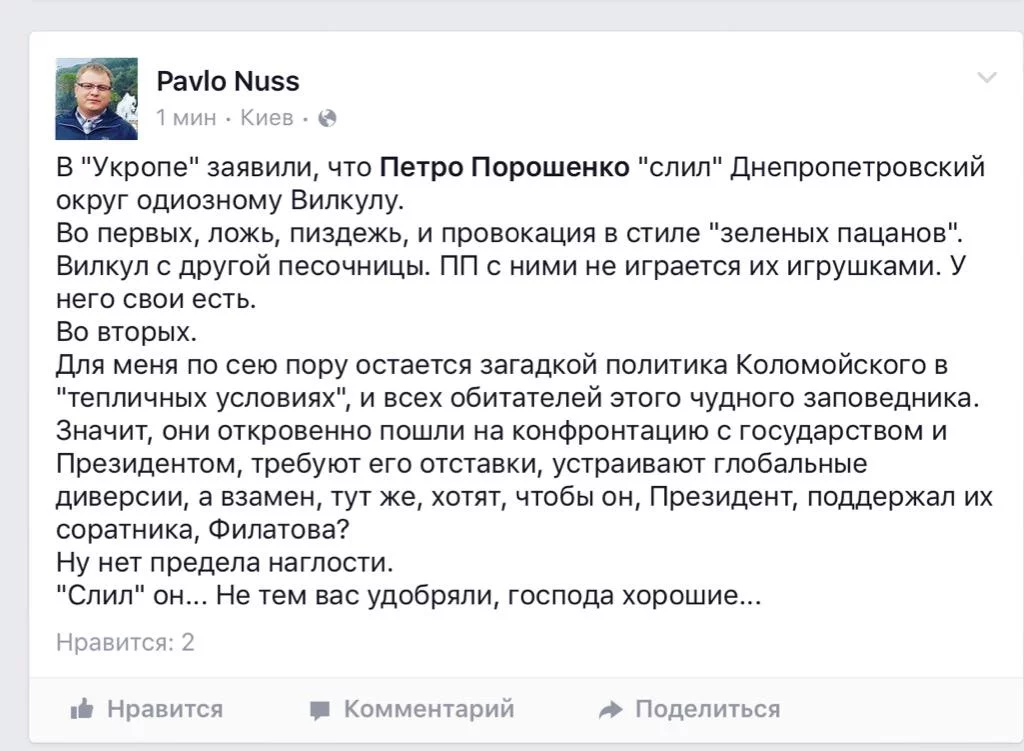View likers via "Нравится: 2" counter
The height and width of the screenshot is (751, 1024).
pos(125,643)
